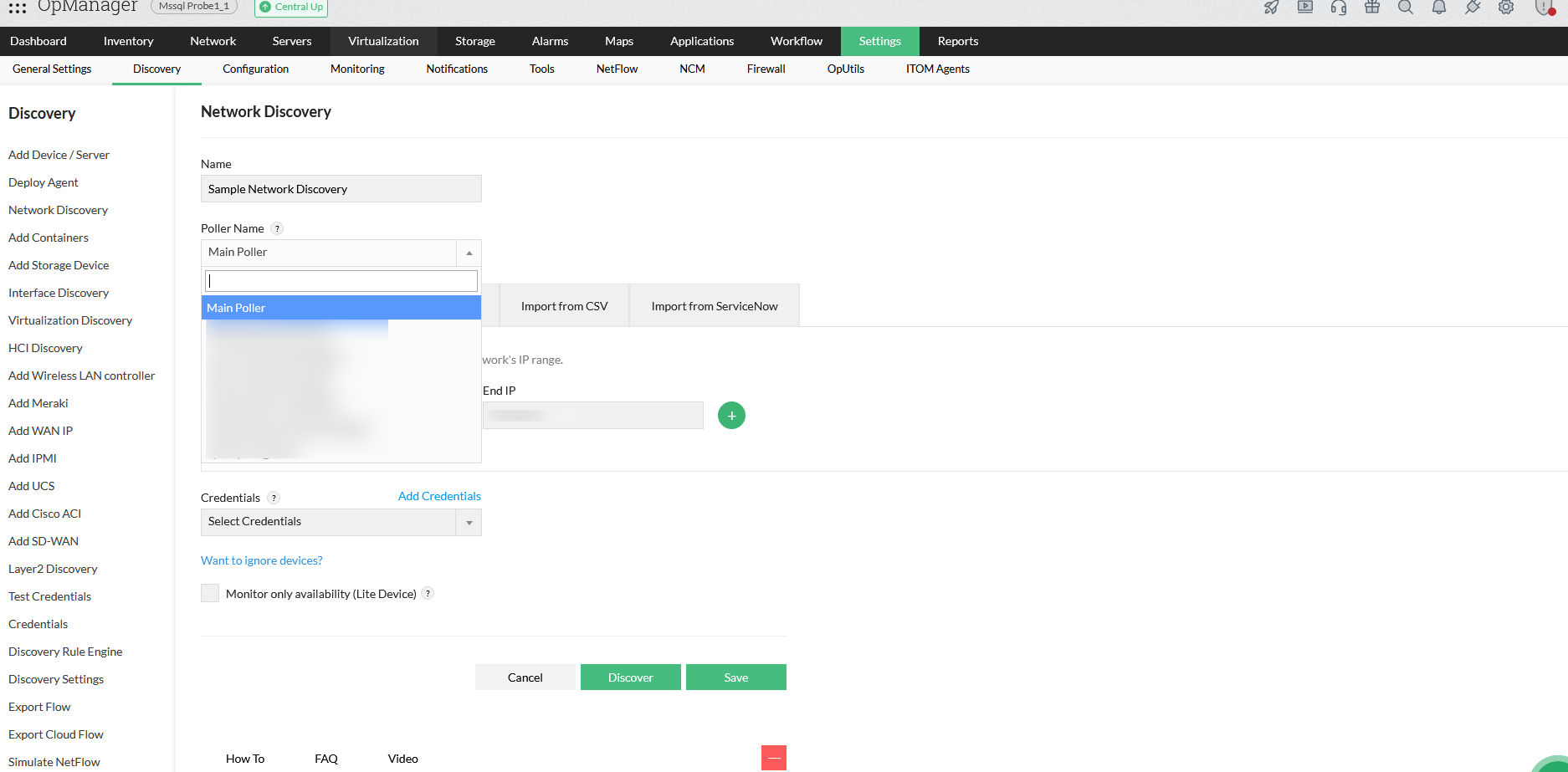Open Test Credentials in sidebar
Viewport: 1568px width, 772px height.
(49, 597)
